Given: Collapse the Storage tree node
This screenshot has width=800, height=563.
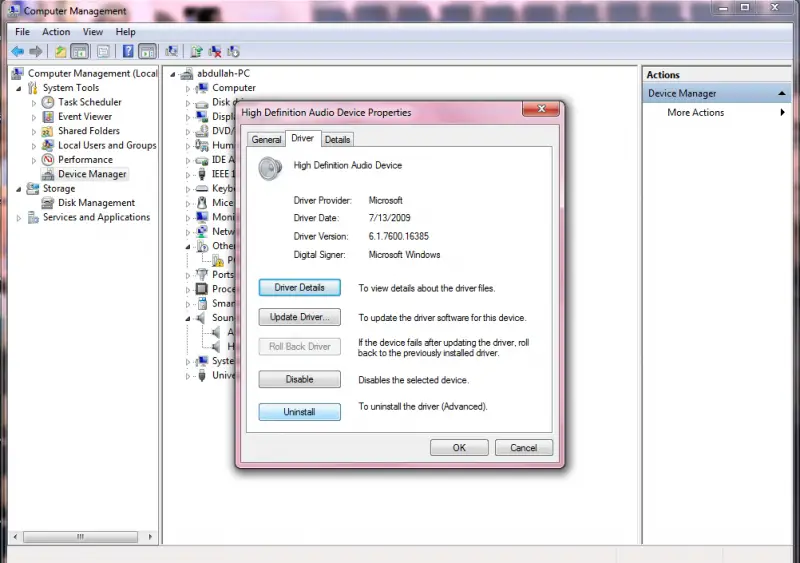Looking at the screenshot, I should [19, 189].
